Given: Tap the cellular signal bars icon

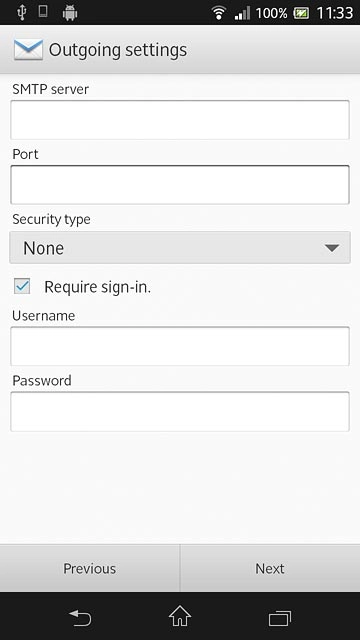Looking at the screenshot, I should (242, 13).
